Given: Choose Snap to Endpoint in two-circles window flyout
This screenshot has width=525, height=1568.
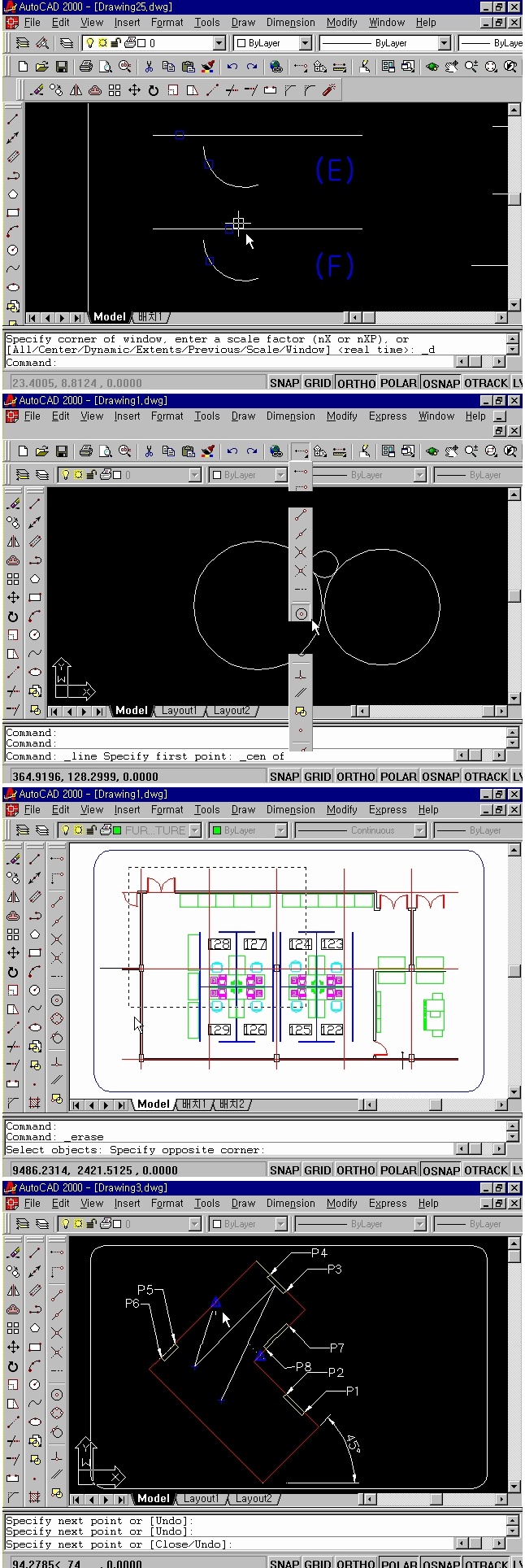Looking at the screenshot, I should (x=301, y=515).
